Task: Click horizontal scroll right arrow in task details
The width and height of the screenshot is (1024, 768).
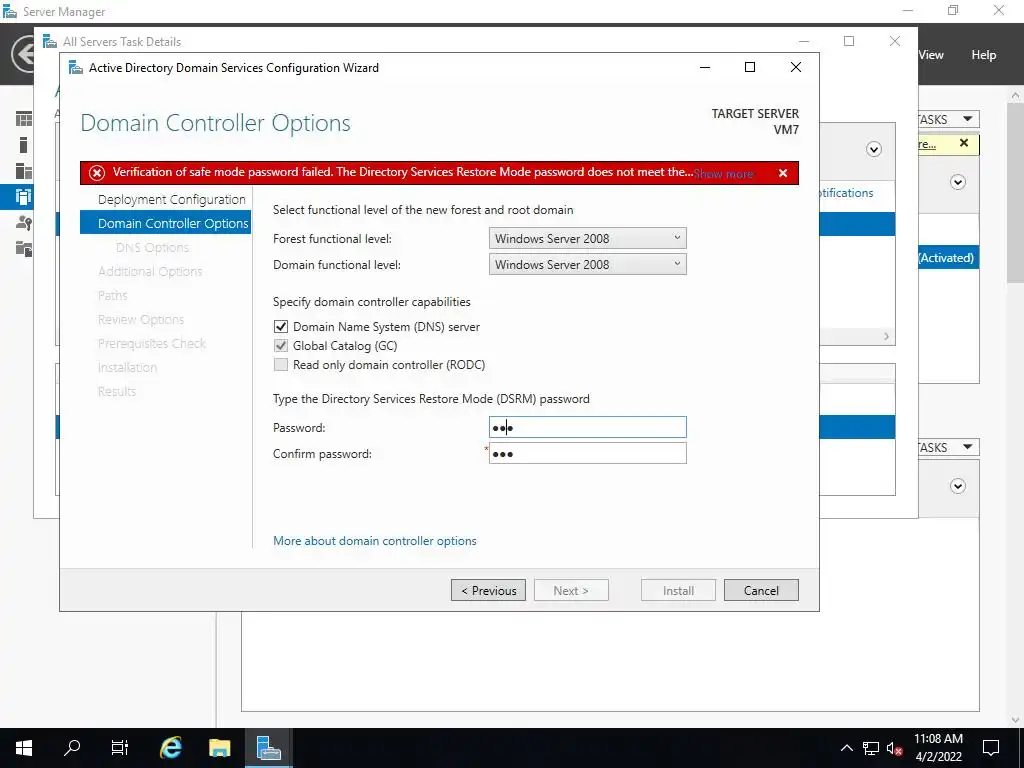Action: click(886, 336)
